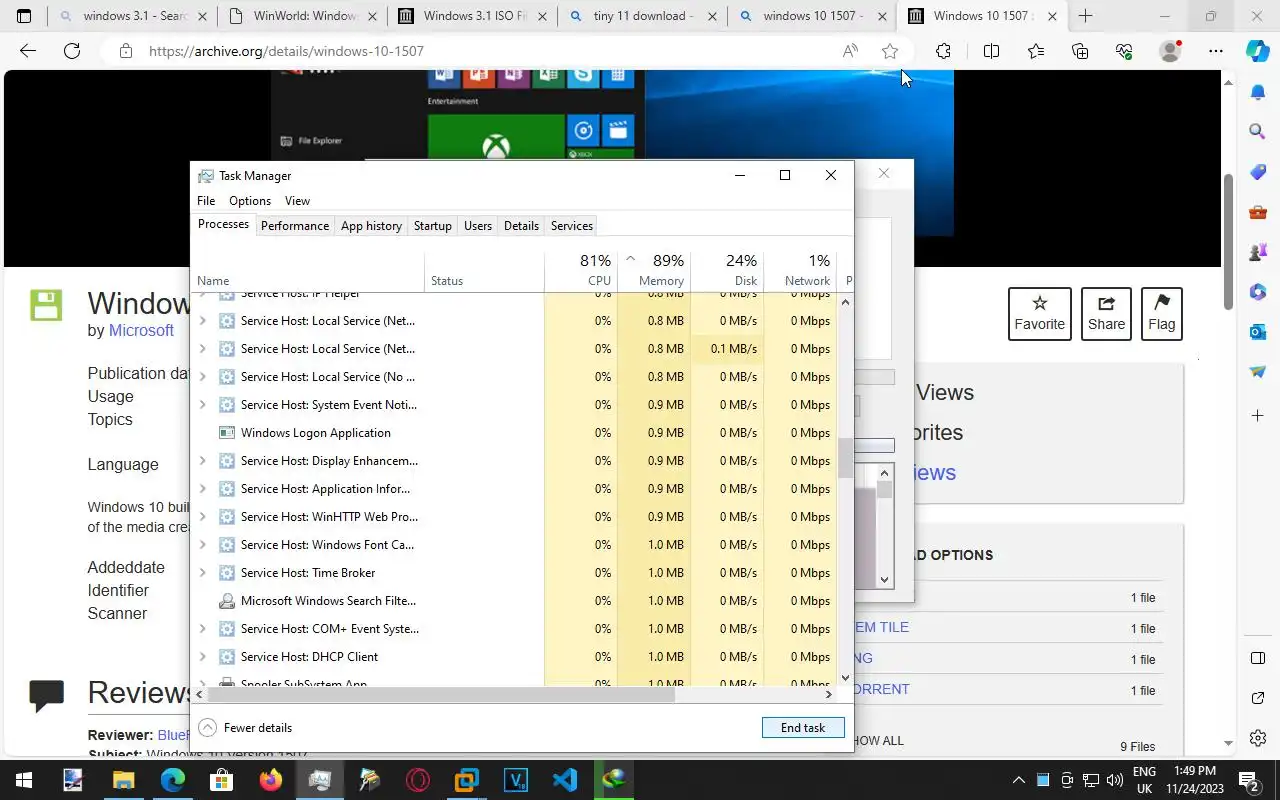Open the Drop paper-plane icon in sidebar
Image resolution: width=1280 pixels, height=800 pixels.
tap(1258, 372)
